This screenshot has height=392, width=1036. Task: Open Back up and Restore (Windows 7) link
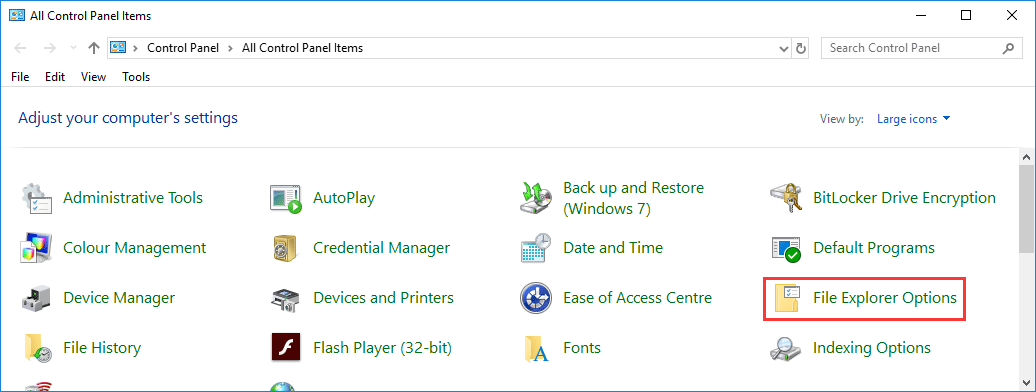coord(634,198)
